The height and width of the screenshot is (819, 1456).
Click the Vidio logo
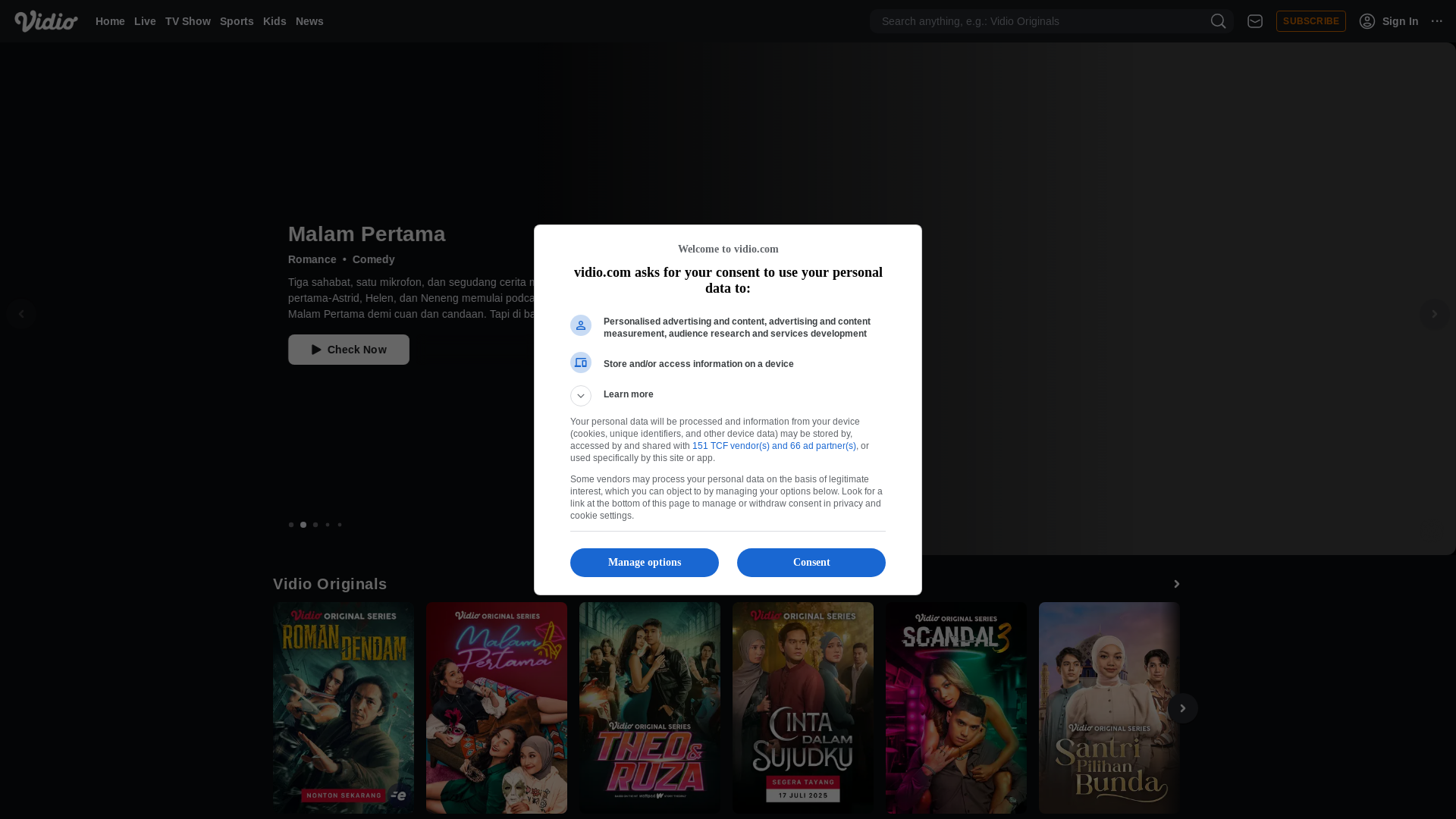[46, 21]
